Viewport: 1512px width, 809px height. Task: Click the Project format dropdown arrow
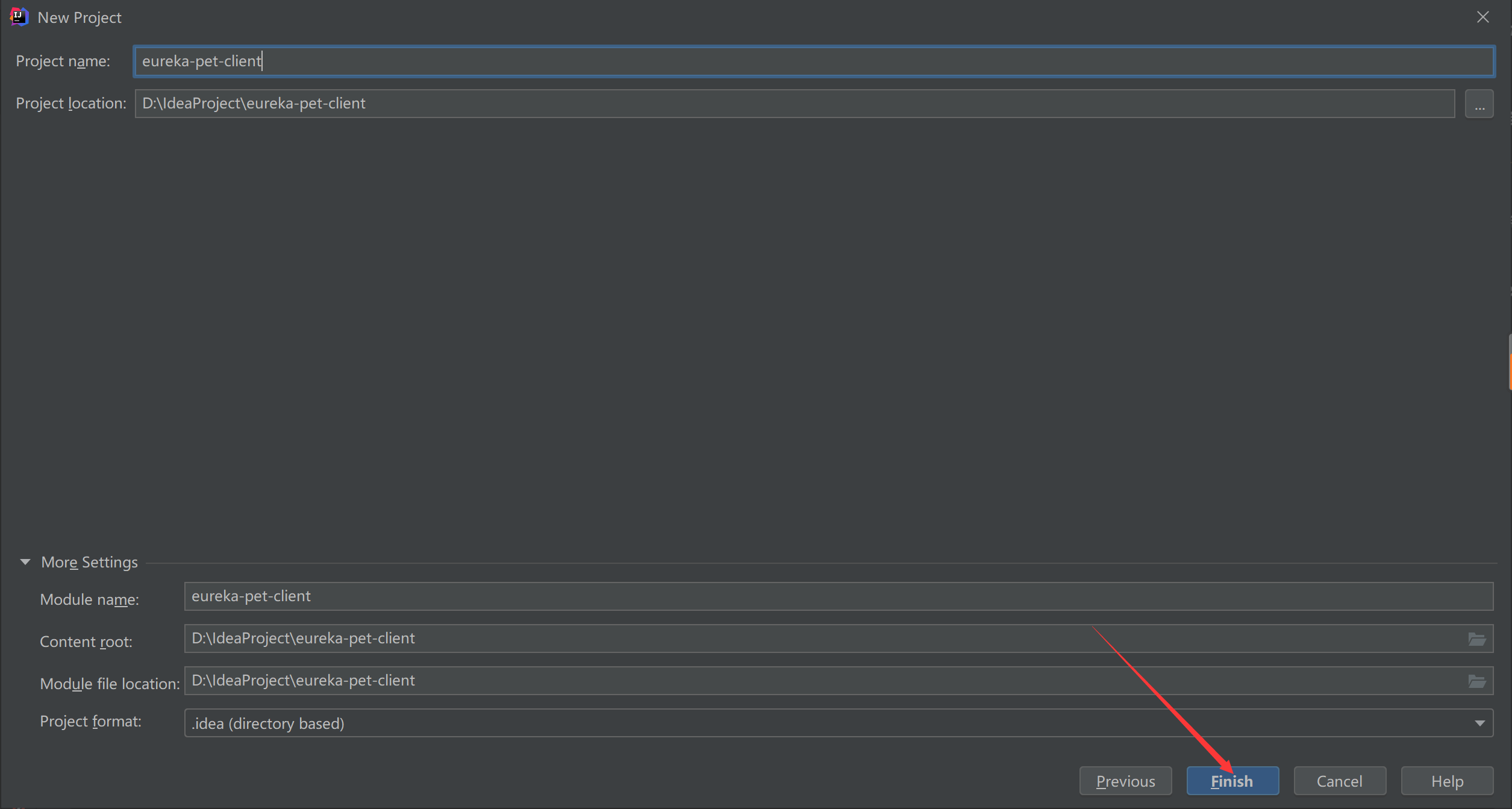1481,723
